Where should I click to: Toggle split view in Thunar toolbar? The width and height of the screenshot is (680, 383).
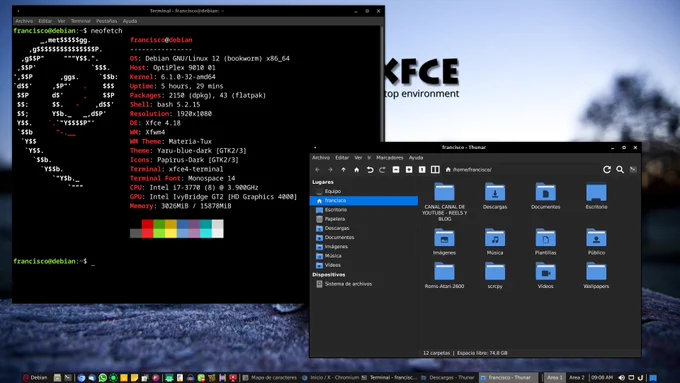pyautogui.click(x=435, y=170)
